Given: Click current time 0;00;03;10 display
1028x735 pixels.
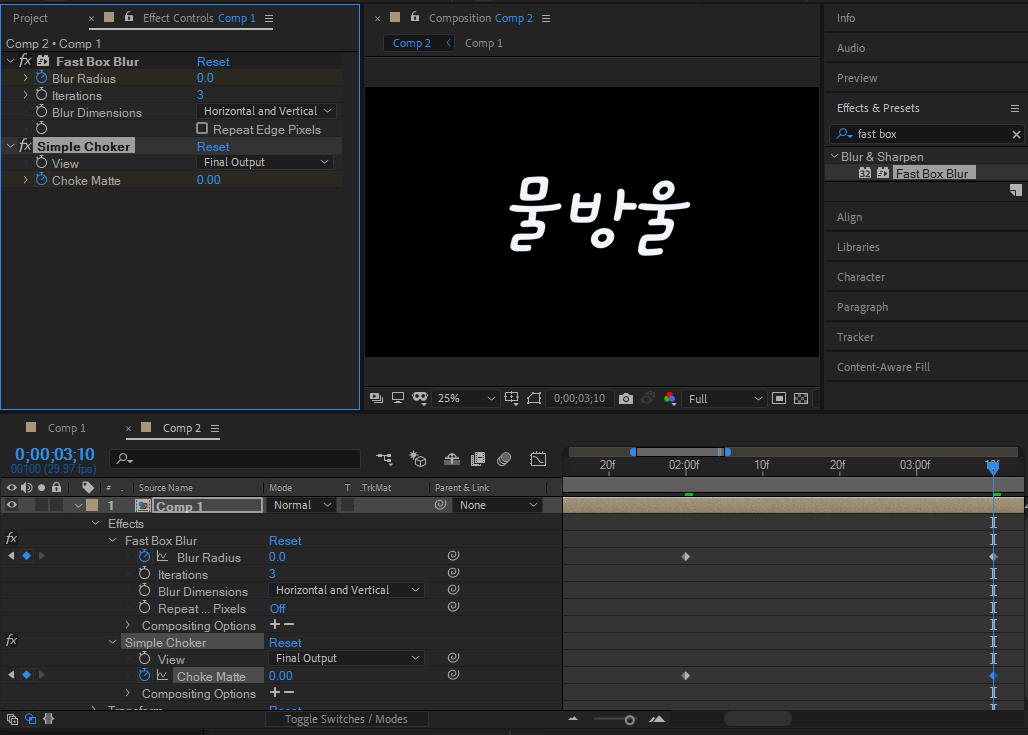Looking at the screenshot, I should click(55, 454).
